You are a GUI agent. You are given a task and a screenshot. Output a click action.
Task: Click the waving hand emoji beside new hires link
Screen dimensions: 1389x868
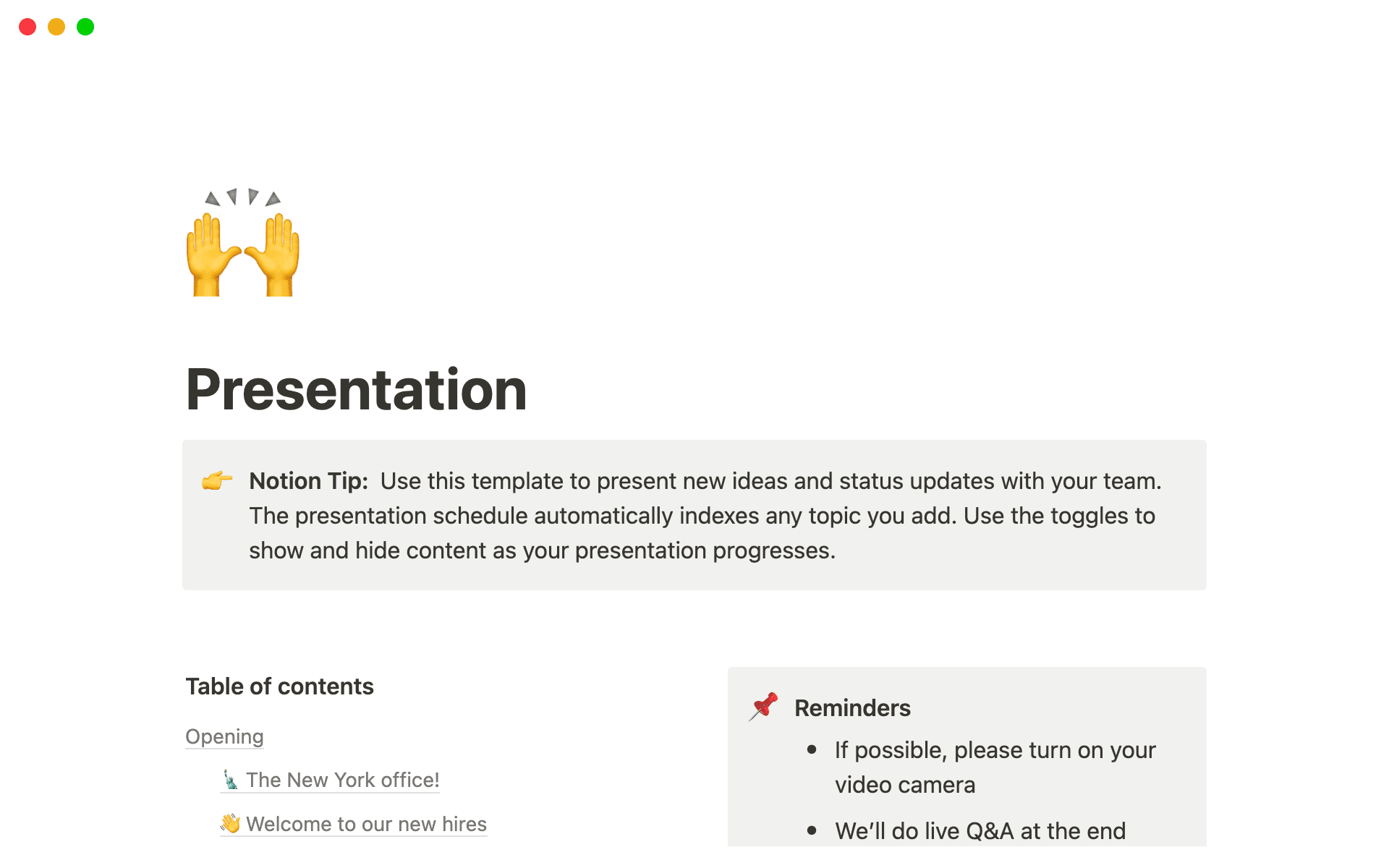point(229,823)
